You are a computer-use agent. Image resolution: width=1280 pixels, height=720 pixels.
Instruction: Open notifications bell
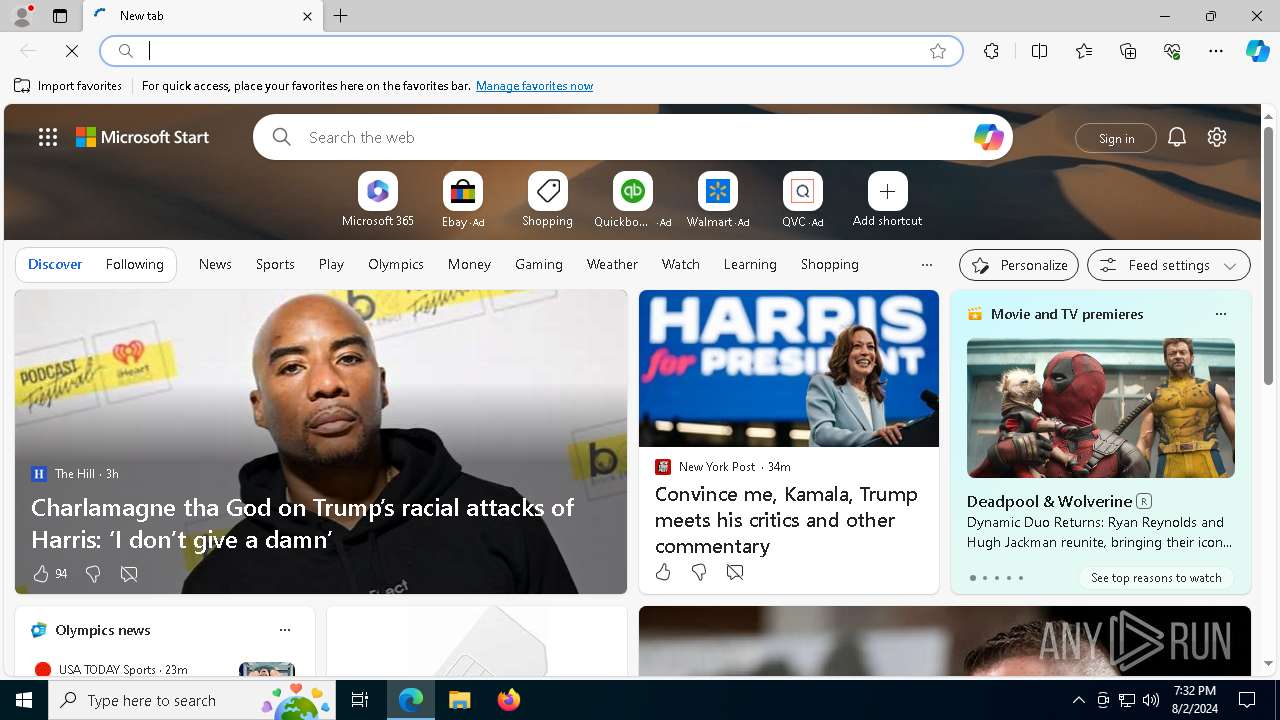pyautogui.click(x=1177, y=137)
